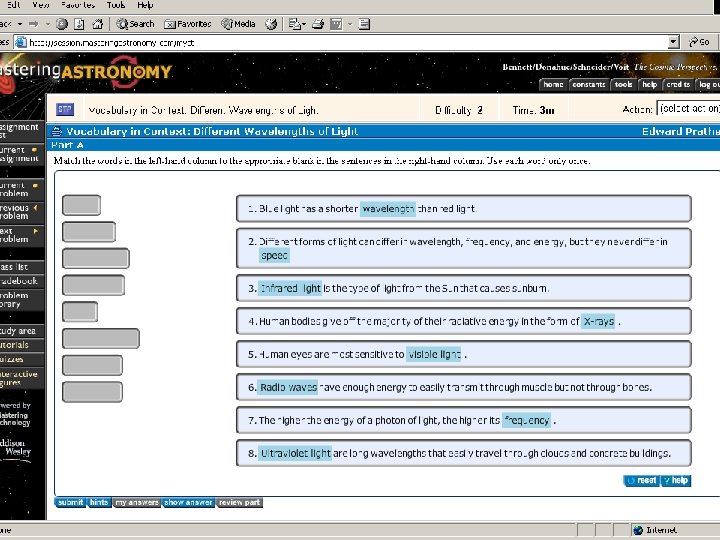Click the submit button
The image size is (720, 540).
(70, 502)
